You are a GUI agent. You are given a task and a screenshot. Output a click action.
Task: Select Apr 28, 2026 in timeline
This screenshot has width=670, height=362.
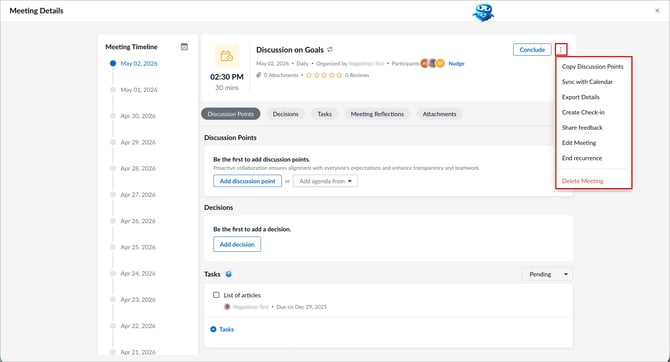pyautogui.click(x=138, y=168)
